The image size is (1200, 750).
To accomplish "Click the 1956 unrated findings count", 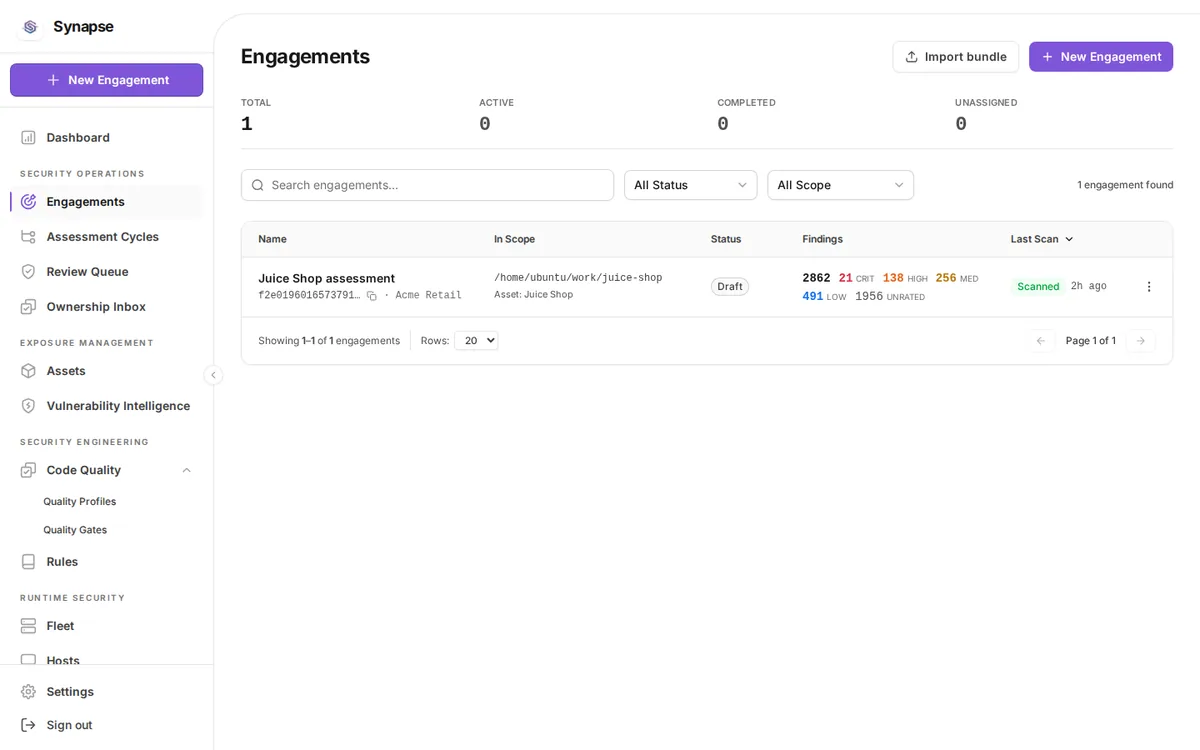I will [x=890, y=296].
